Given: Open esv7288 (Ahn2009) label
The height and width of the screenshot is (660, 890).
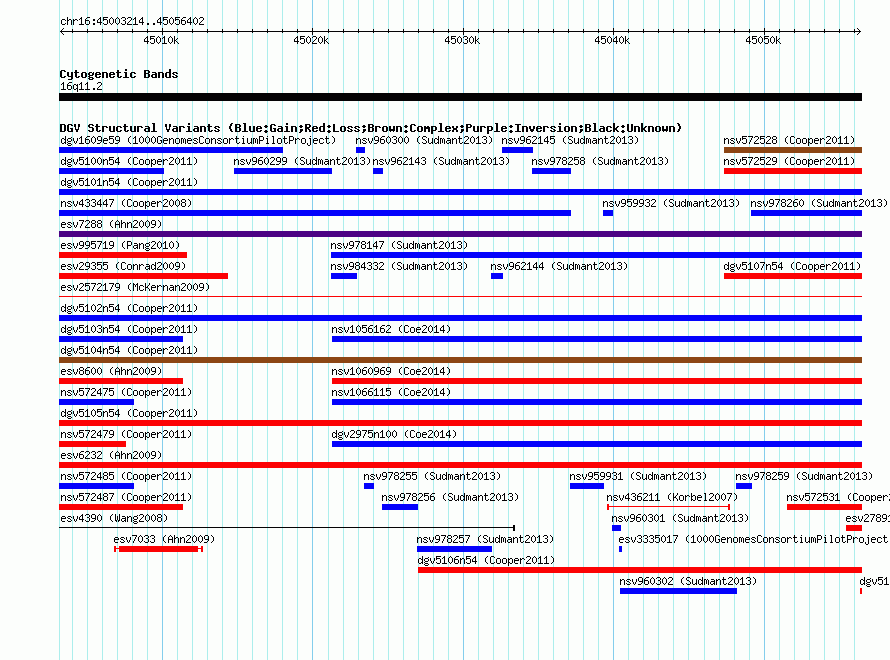Looking at the screenshot, I should 111,224.
